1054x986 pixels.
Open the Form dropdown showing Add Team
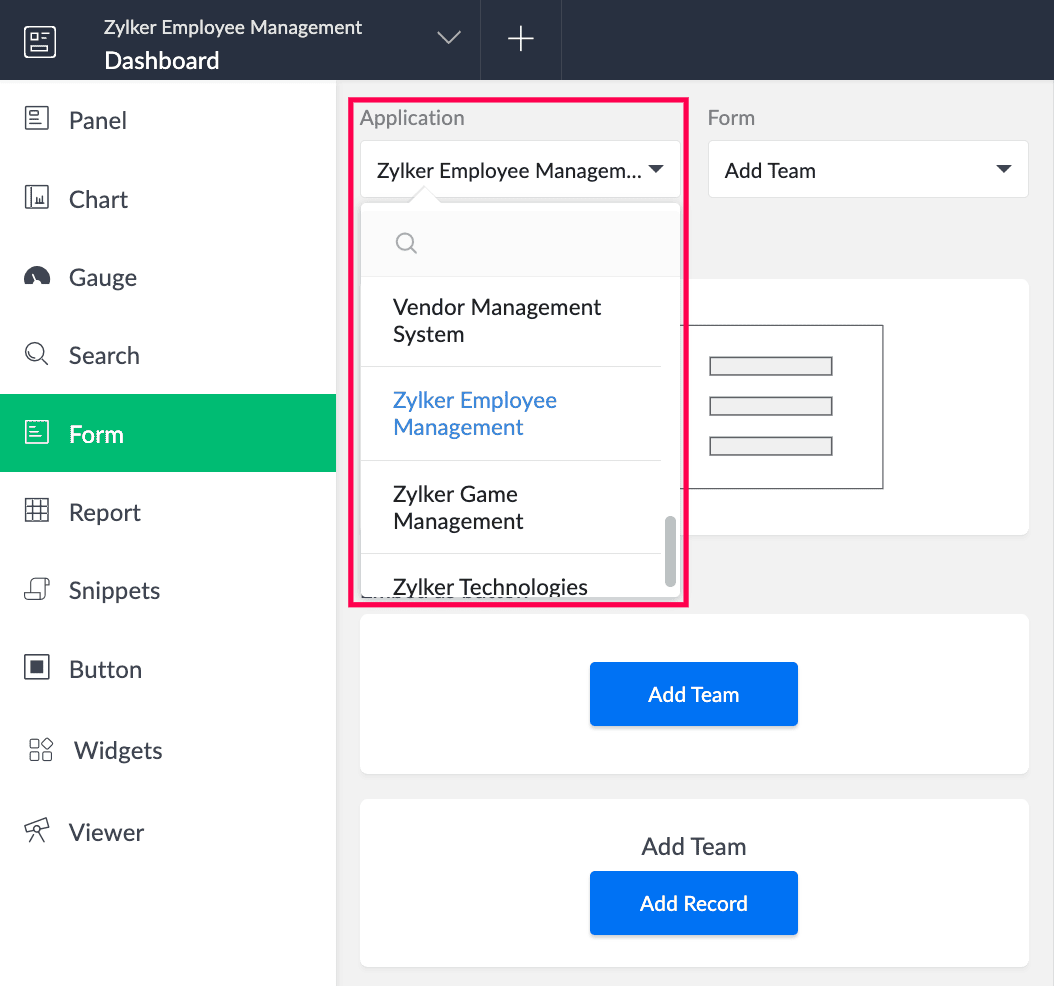pyautogui.click(x=867, y=170)
